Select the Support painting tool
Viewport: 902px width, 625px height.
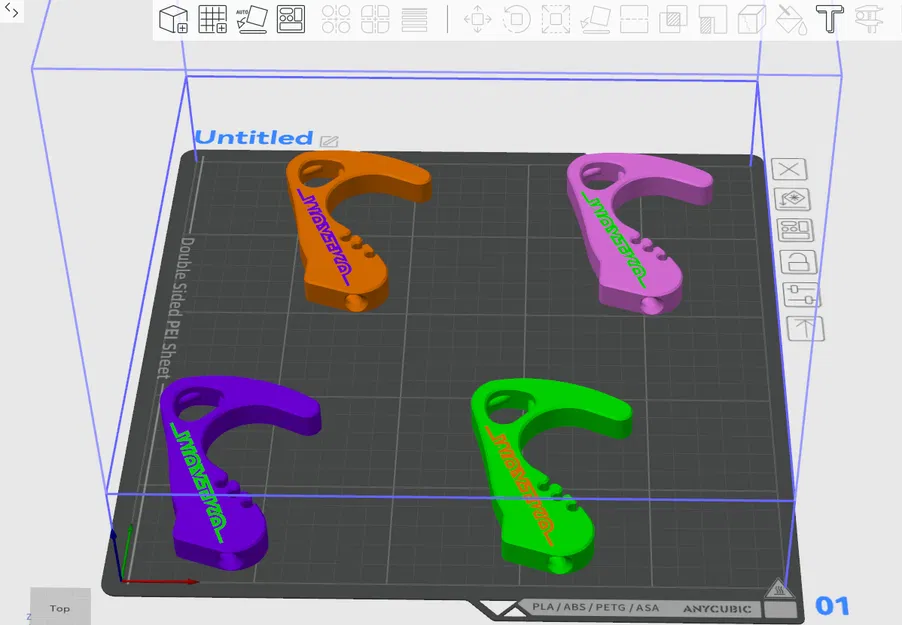click(712, 19)
